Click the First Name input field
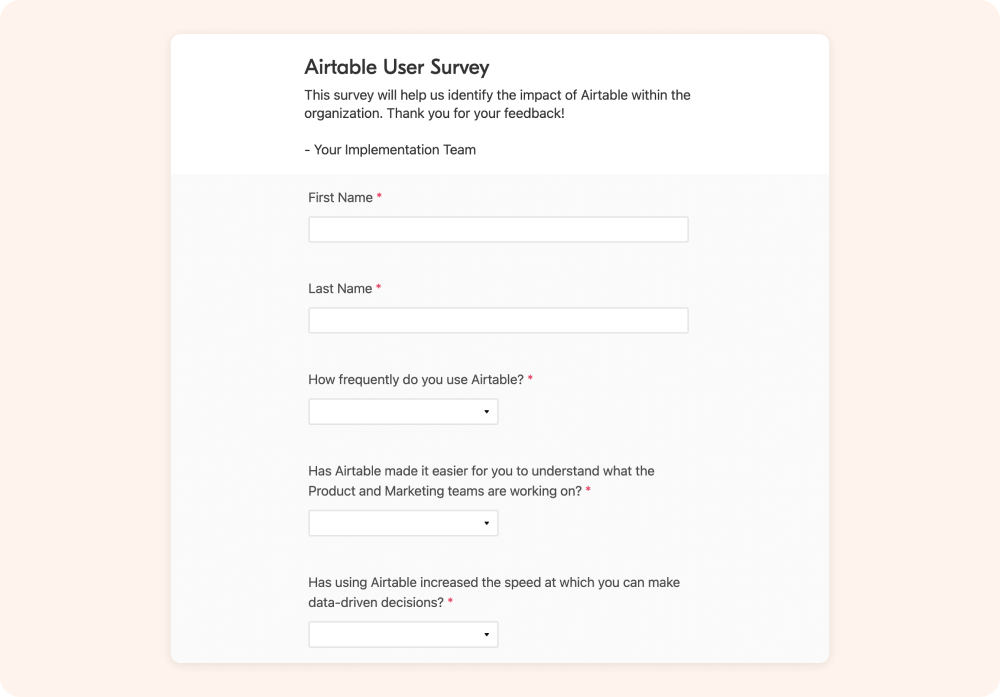Screen dimensions: 1000x697 (497, 229)
